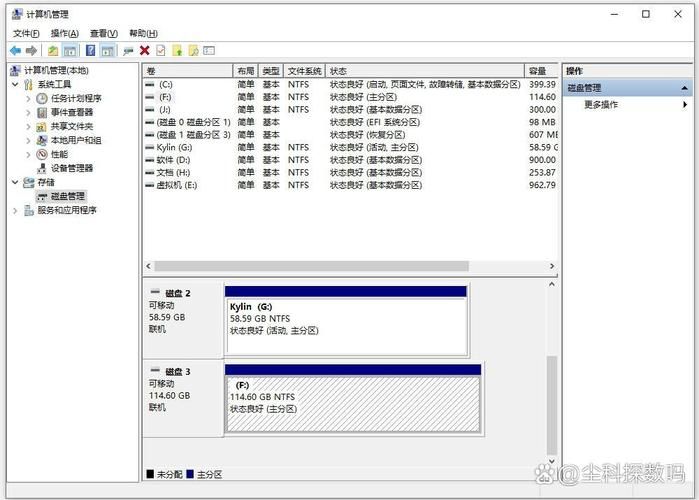This screenshot has height=500, width=699.
Task: Click the yellow page with magnifier icon
Action: [193, 51]
